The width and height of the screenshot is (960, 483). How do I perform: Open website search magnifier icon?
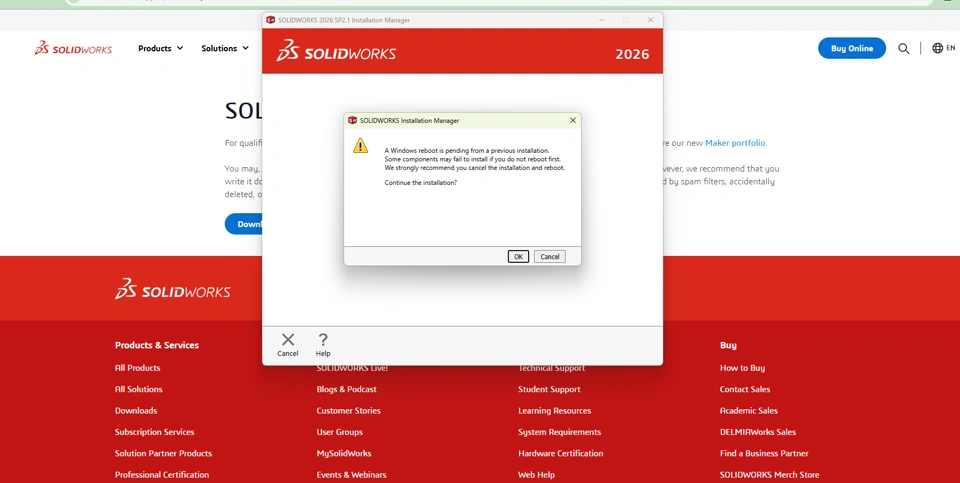pos(903,48)
